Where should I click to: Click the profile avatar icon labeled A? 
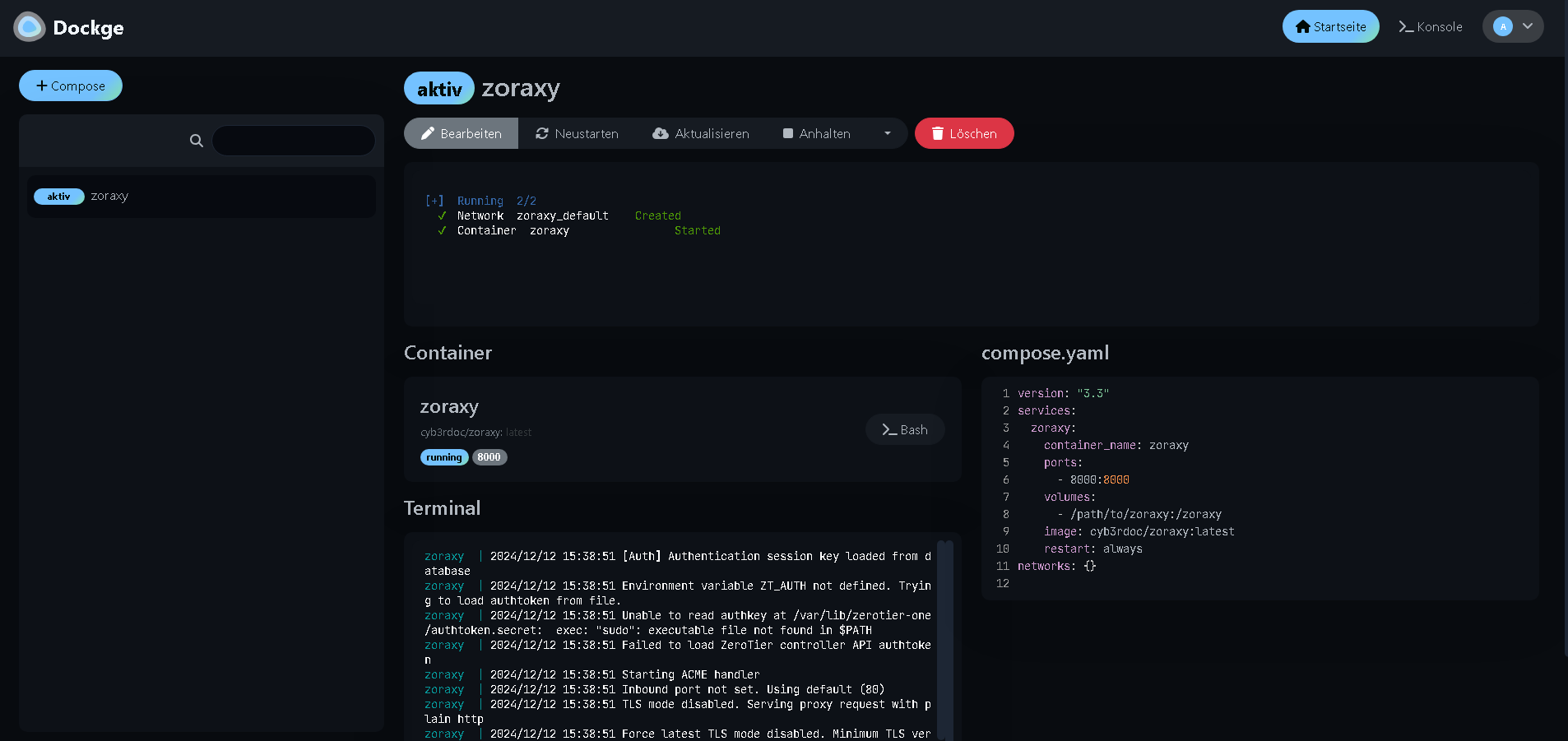pyautogui.click(x=1503, y=26)
